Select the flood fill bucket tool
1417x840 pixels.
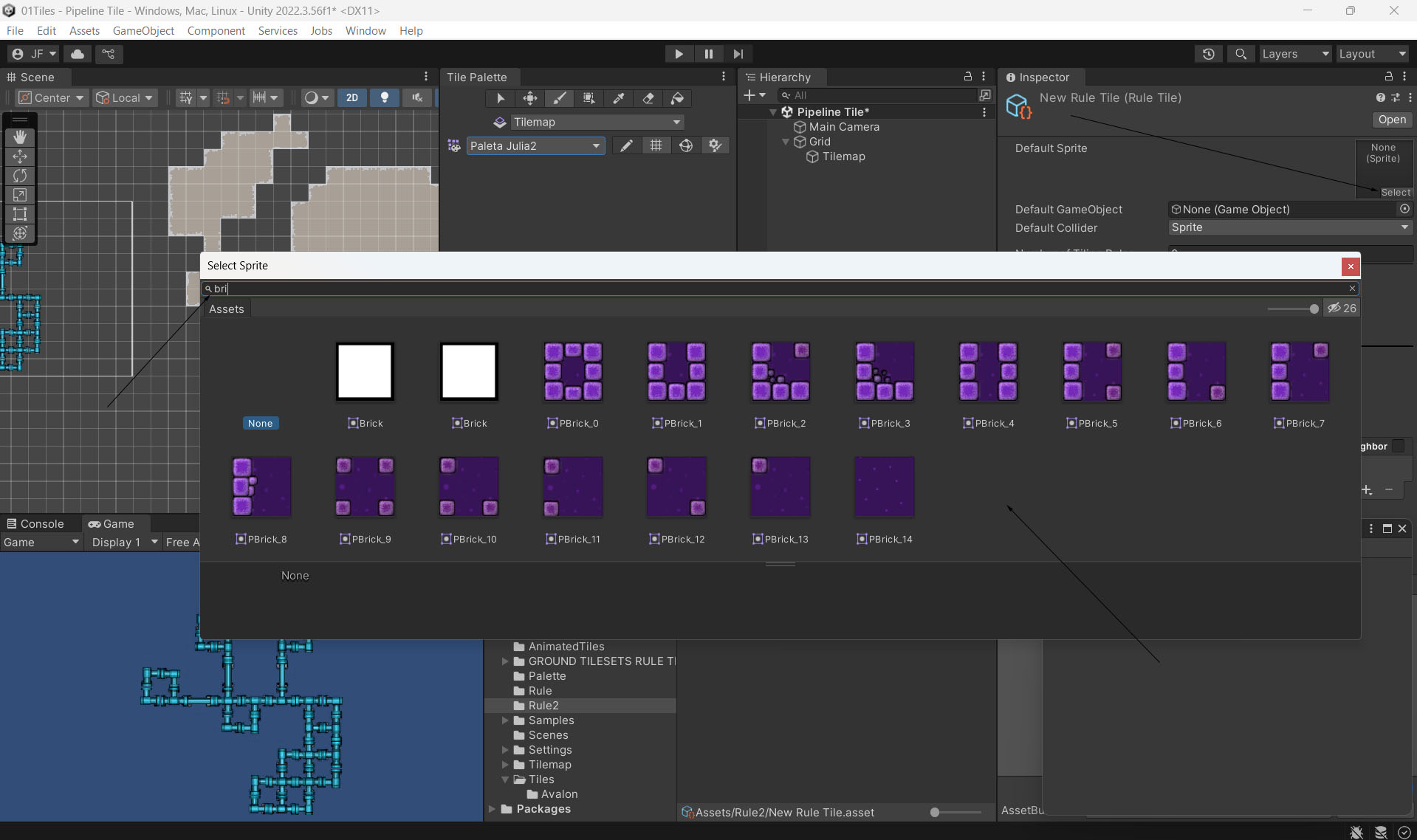[677, 98]
